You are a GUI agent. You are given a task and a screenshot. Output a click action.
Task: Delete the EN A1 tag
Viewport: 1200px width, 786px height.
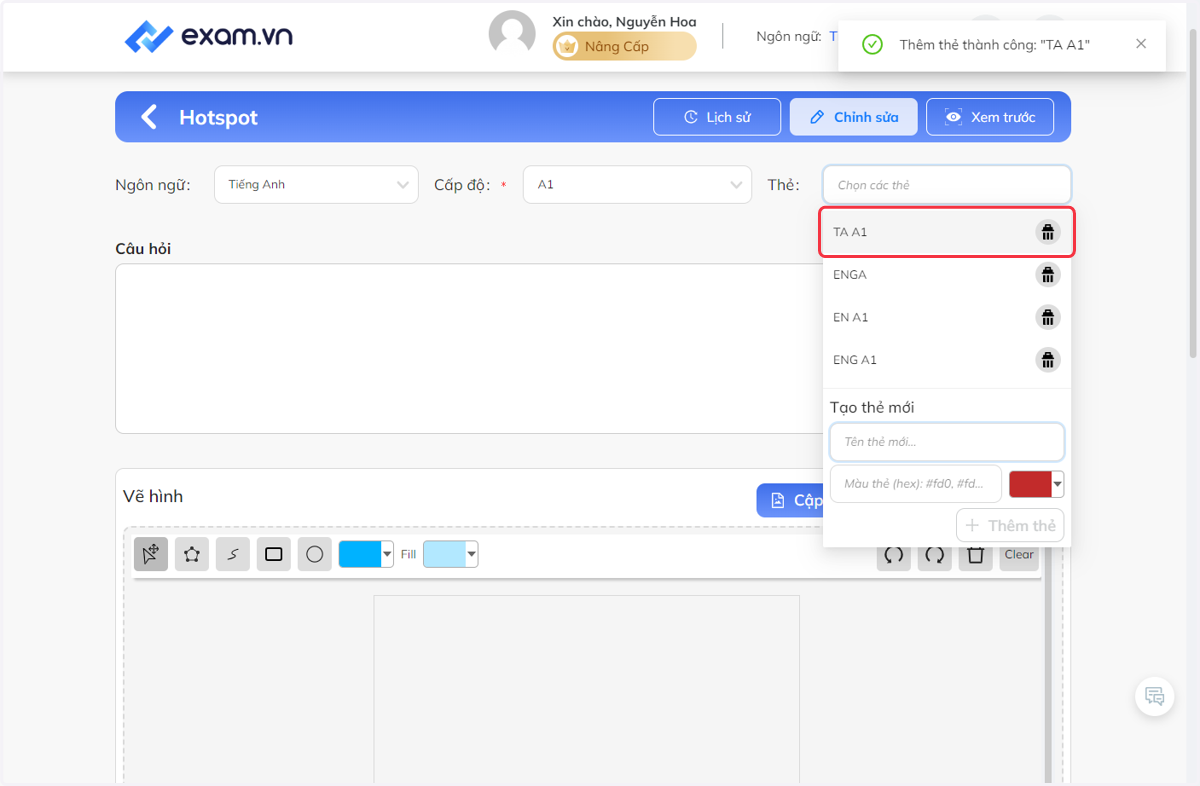click(x=1047, y=318)
